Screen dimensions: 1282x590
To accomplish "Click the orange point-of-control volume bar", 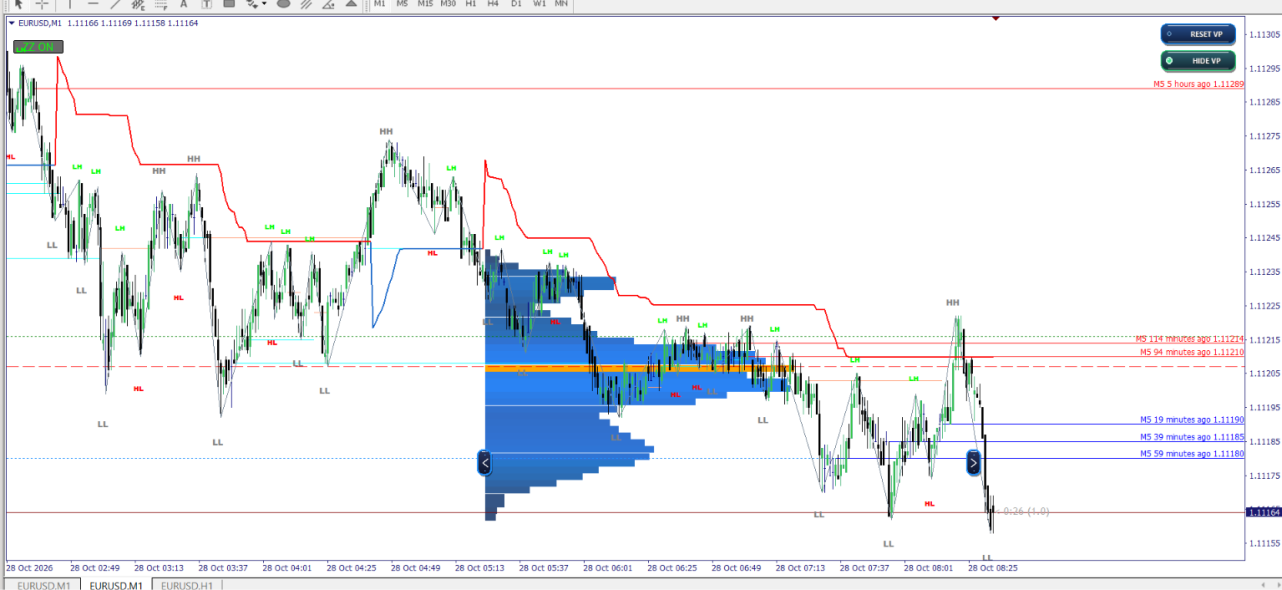I will (x=639, y=369).
